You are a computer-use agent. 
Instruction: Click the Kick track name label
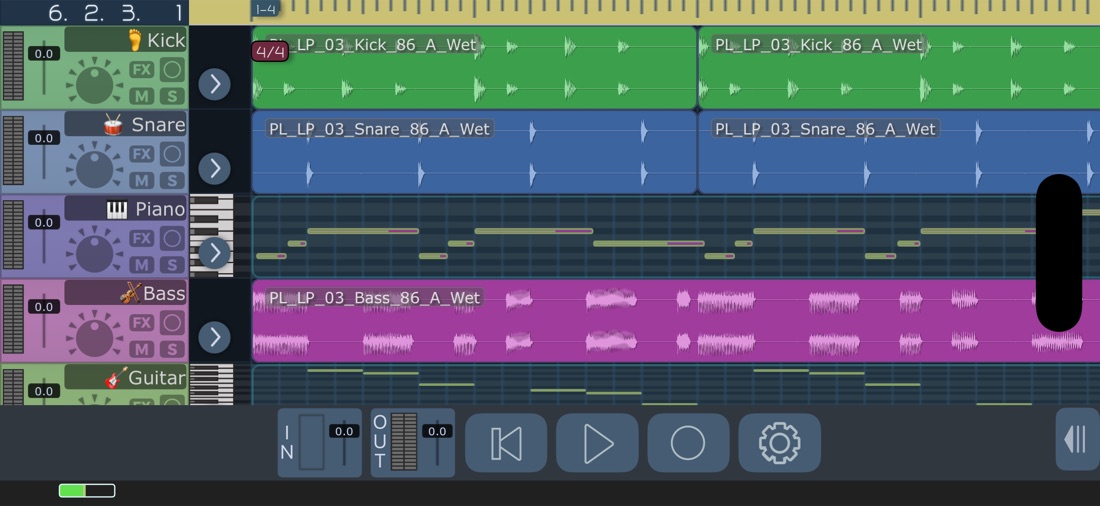[166, 40]
